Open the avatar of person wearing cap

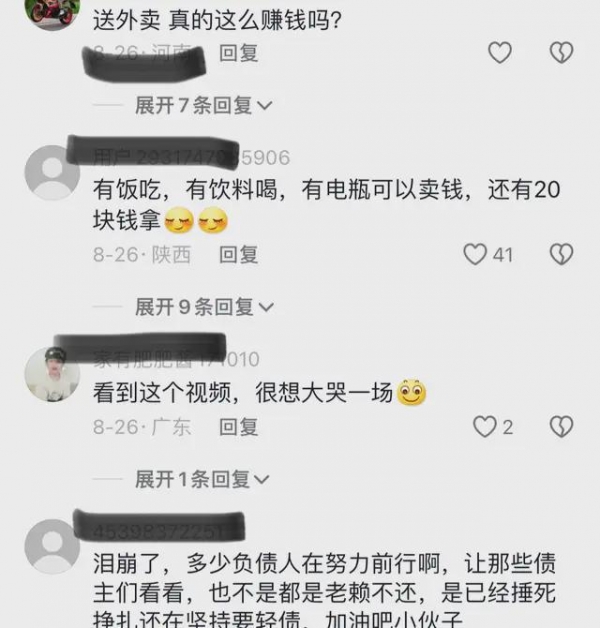pyautogui.click(x=52, y=374)
